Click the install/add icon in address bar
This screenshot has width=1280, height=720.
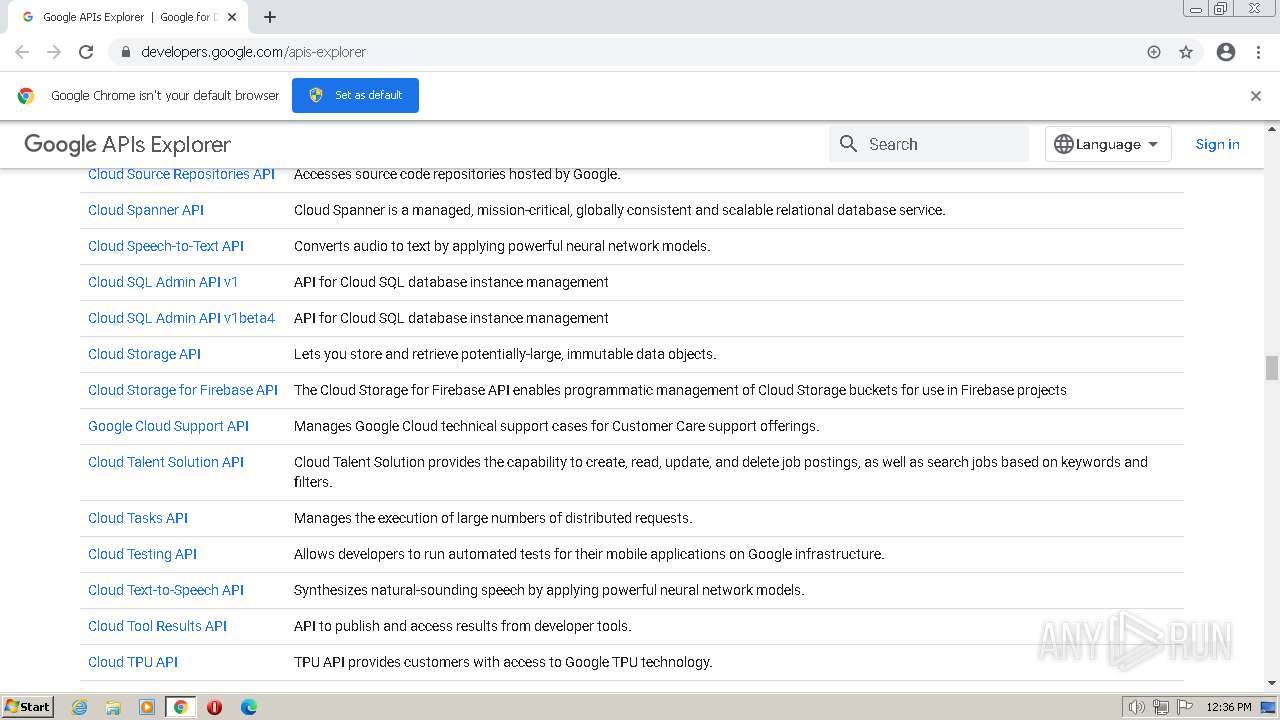(x=1154, y=52)
